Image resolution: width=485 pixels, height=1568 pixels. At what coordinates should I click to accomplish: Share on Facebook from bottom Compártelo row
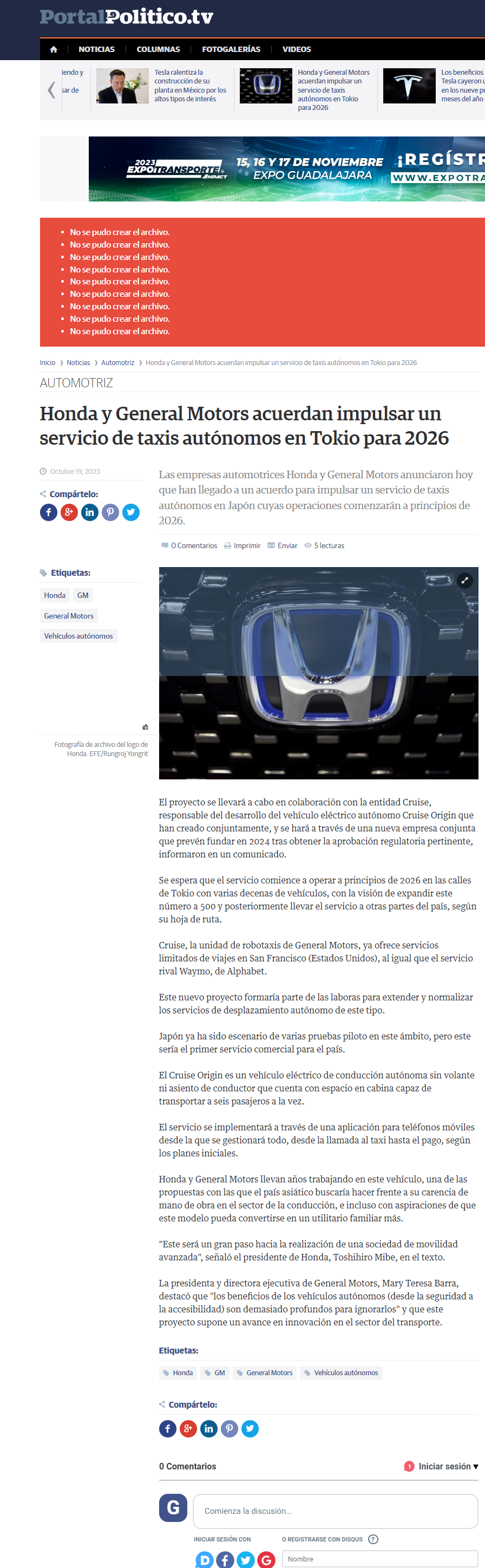pos(168,1428)
